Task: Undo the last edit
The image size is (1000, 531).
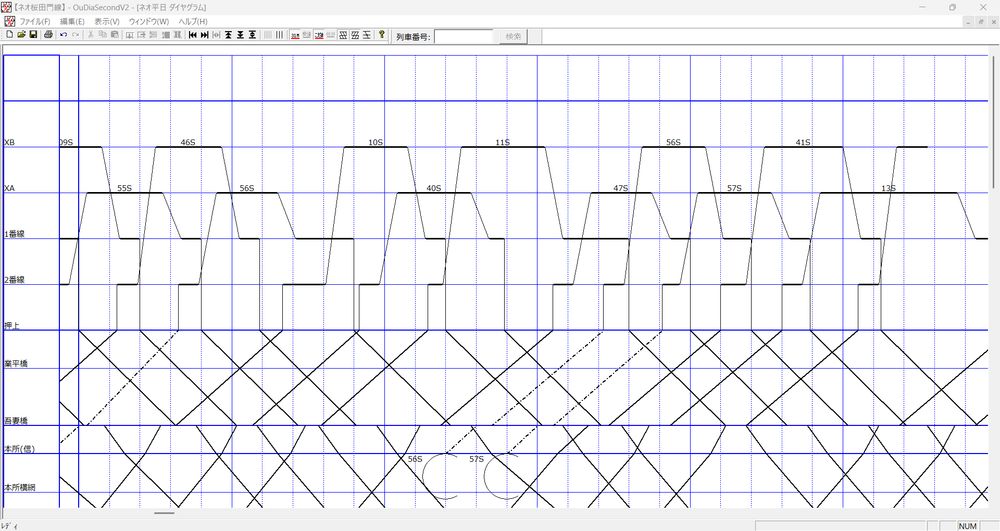Action: [63, 35]
